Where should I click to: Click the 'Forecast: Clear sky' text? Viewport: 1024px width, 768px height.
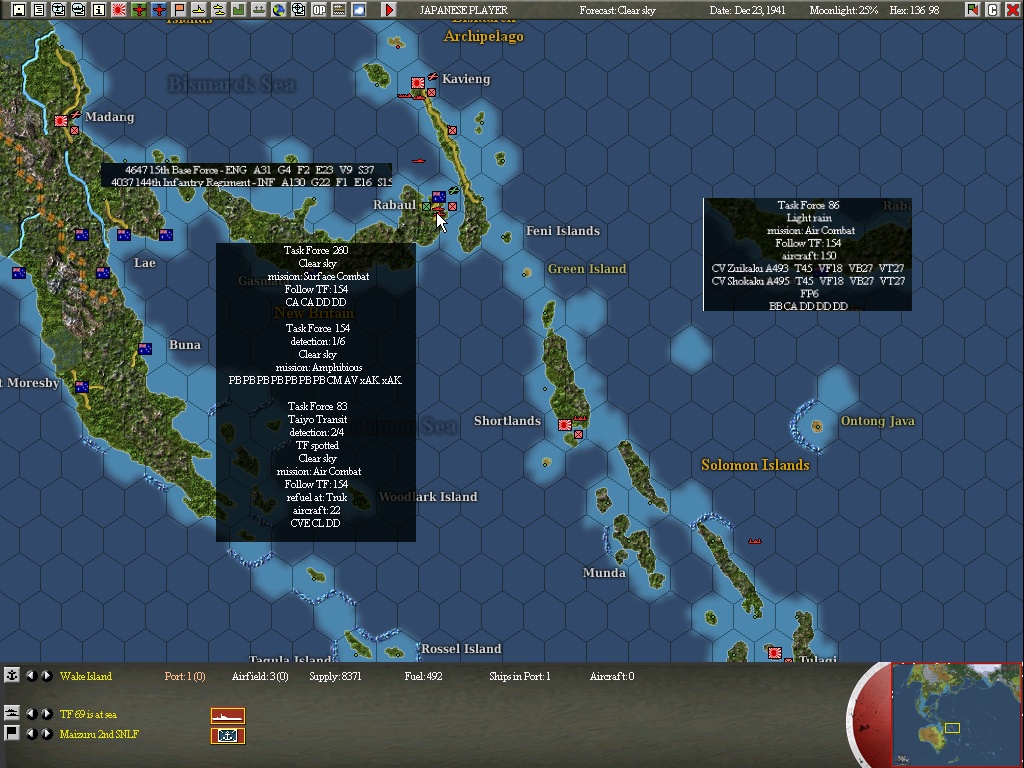(x=618, y=10)
